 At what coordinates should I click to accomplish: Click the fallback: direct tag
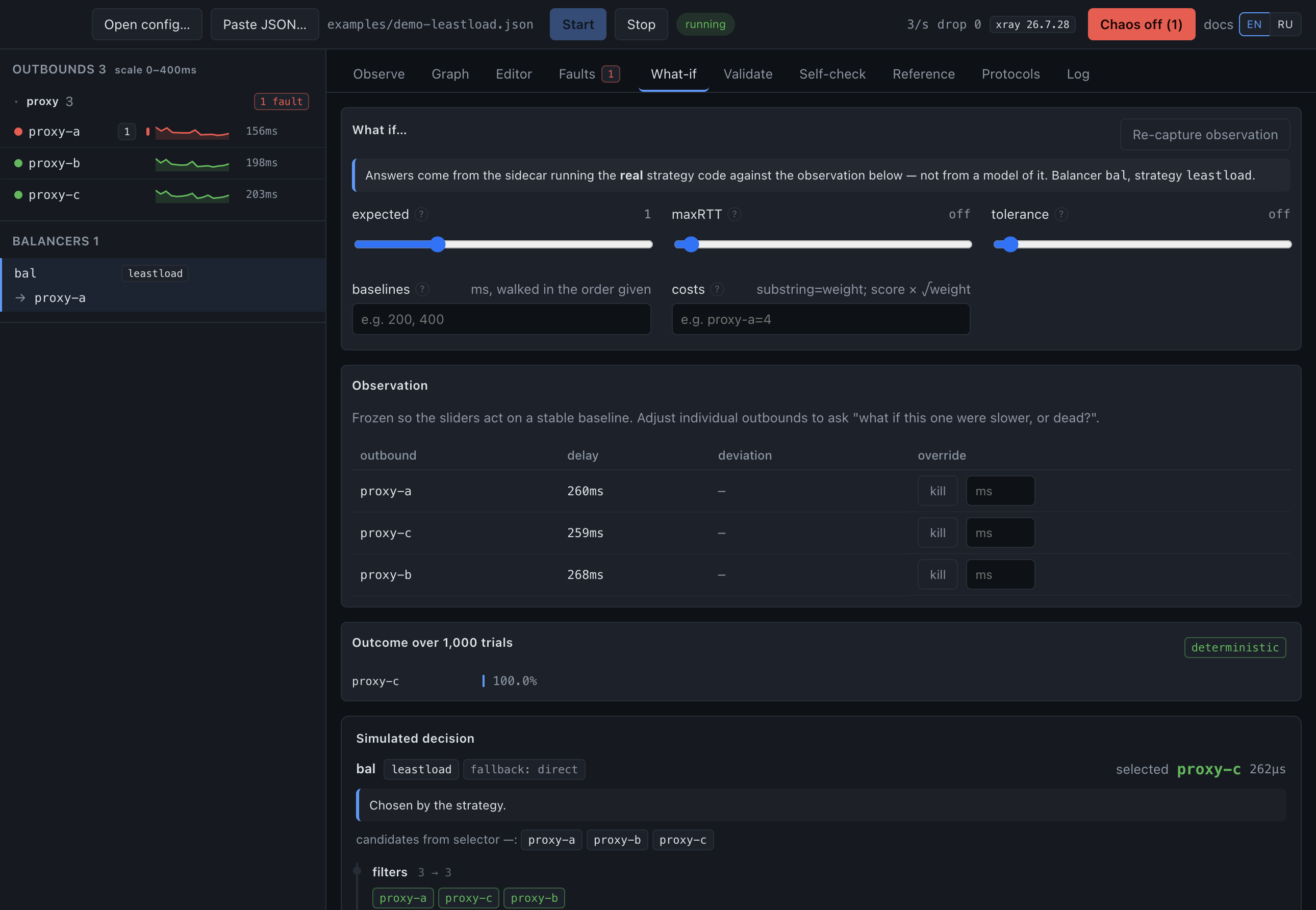click(524, 770)
